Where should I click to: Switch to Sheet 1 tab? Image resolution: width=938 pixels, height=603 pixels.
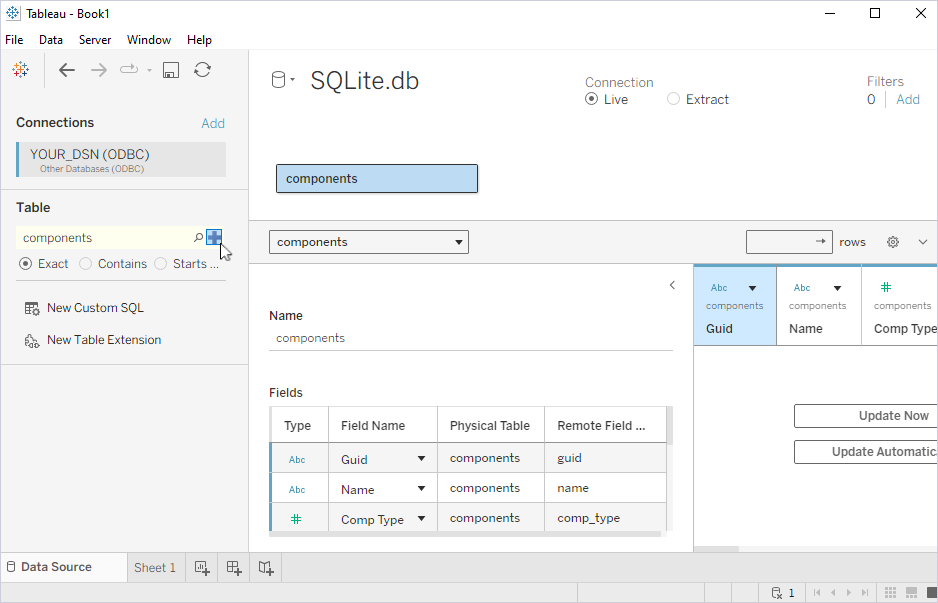pyautogui.click(x=155, y=567)
